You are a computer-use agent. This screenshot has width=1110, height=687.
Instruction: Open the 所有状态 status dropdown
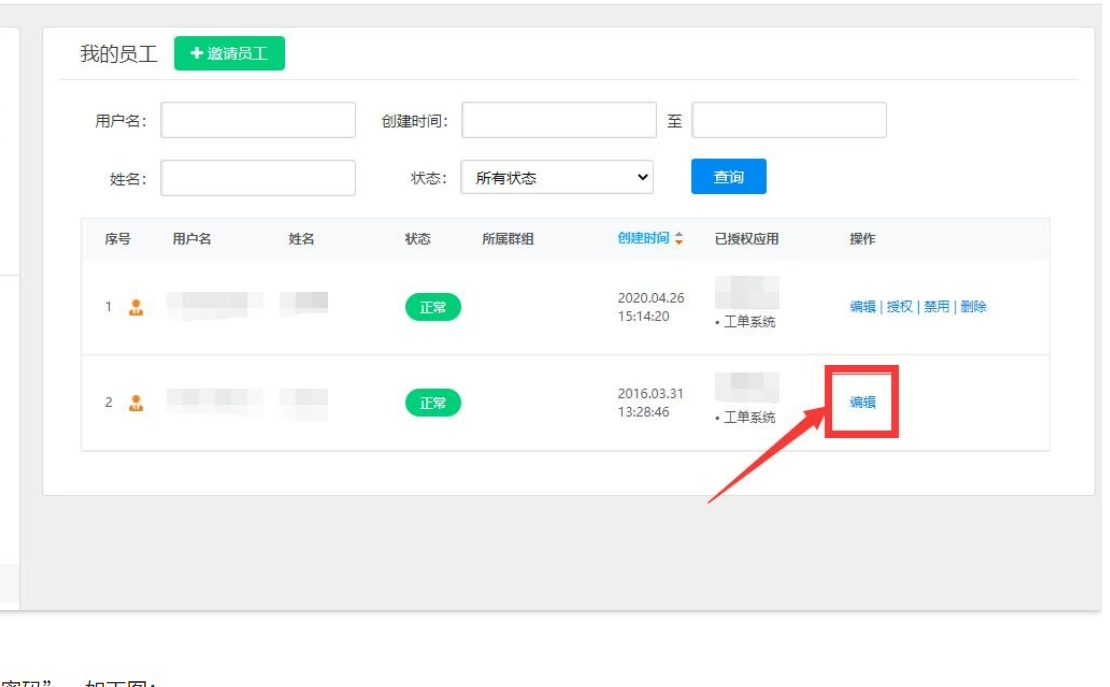point(557,178)
